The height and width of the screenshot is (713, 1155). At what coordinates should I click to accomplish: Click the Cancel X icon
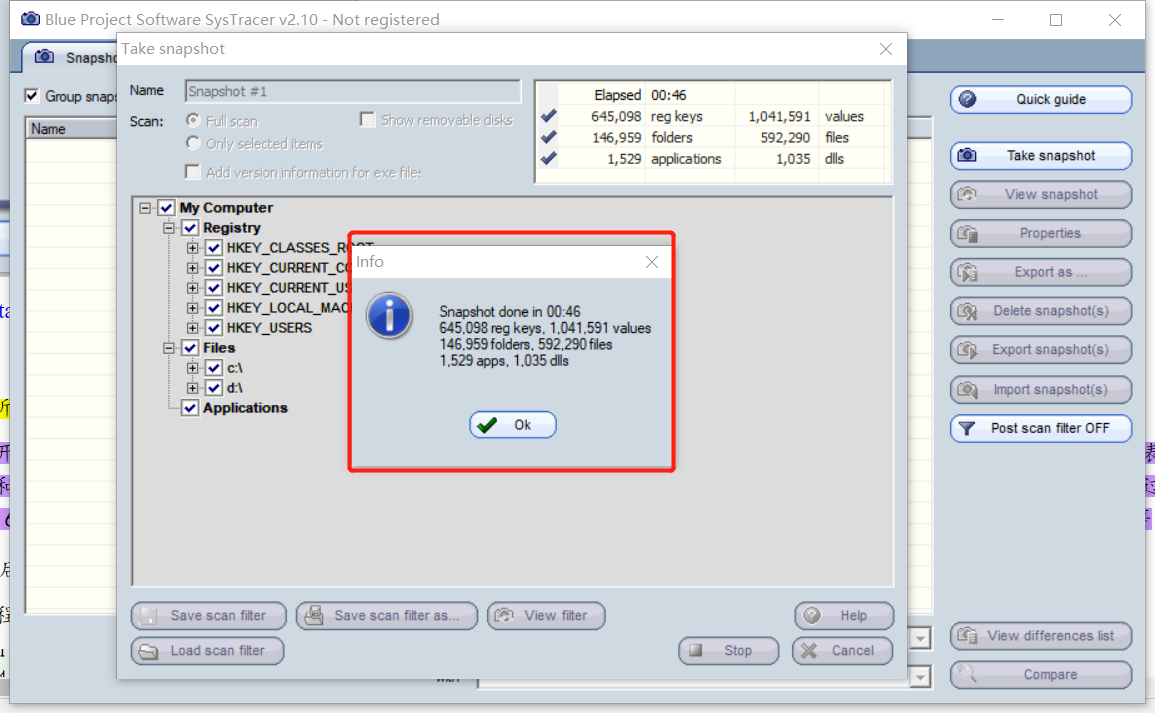(809, 651)
